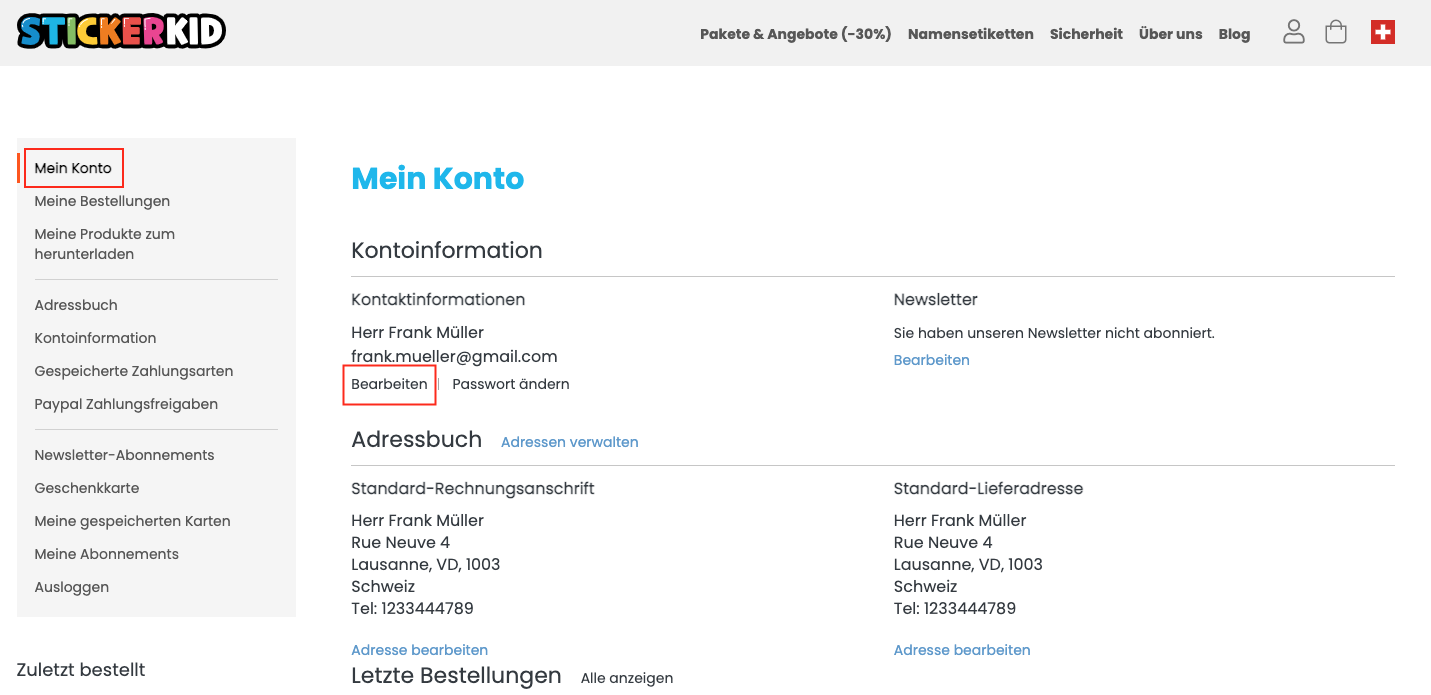The height and width of the screenshot is (695, 1431).
Task: Open Pakete & Angebote (-30%) menu
Action: 795,34
